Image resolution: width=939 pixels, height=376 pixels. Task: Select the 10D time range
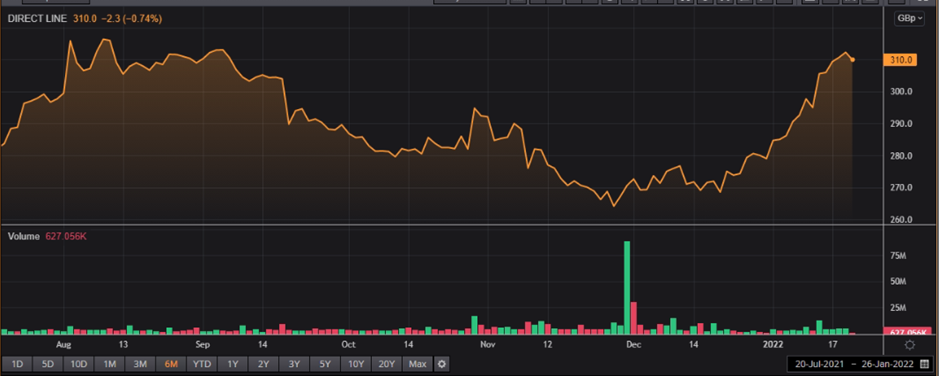click(78, 363)
